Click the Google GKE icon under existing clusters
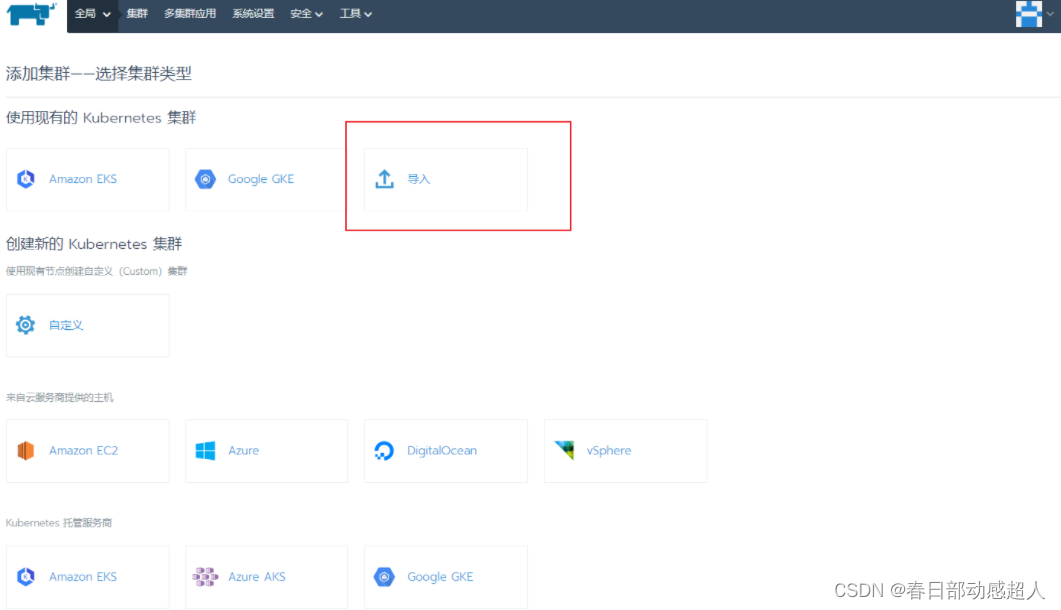This screenshot has width=1061, height=610. pos(205,179)
